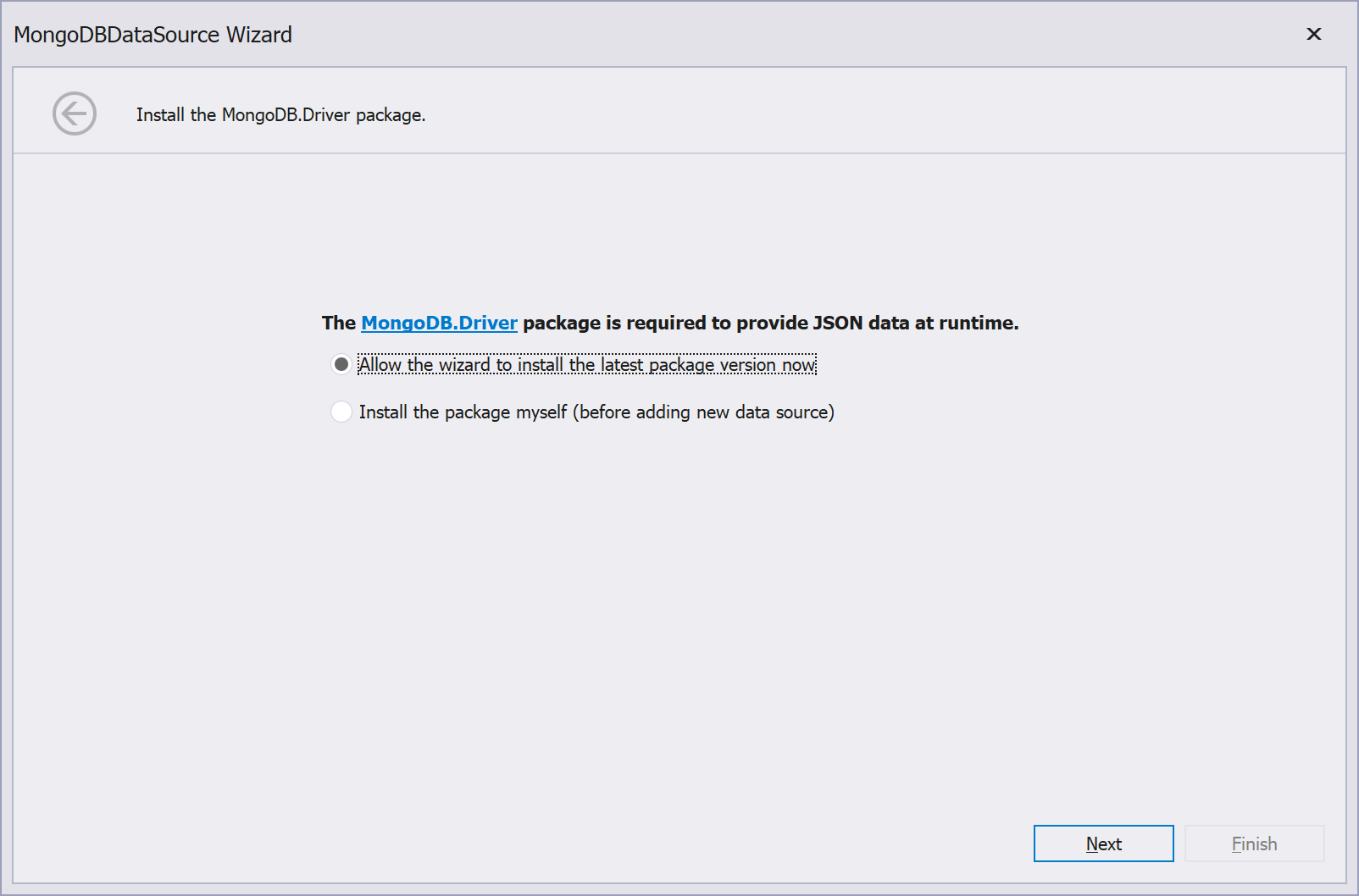
Task: Click the Next button
Action: (1103, 843)
